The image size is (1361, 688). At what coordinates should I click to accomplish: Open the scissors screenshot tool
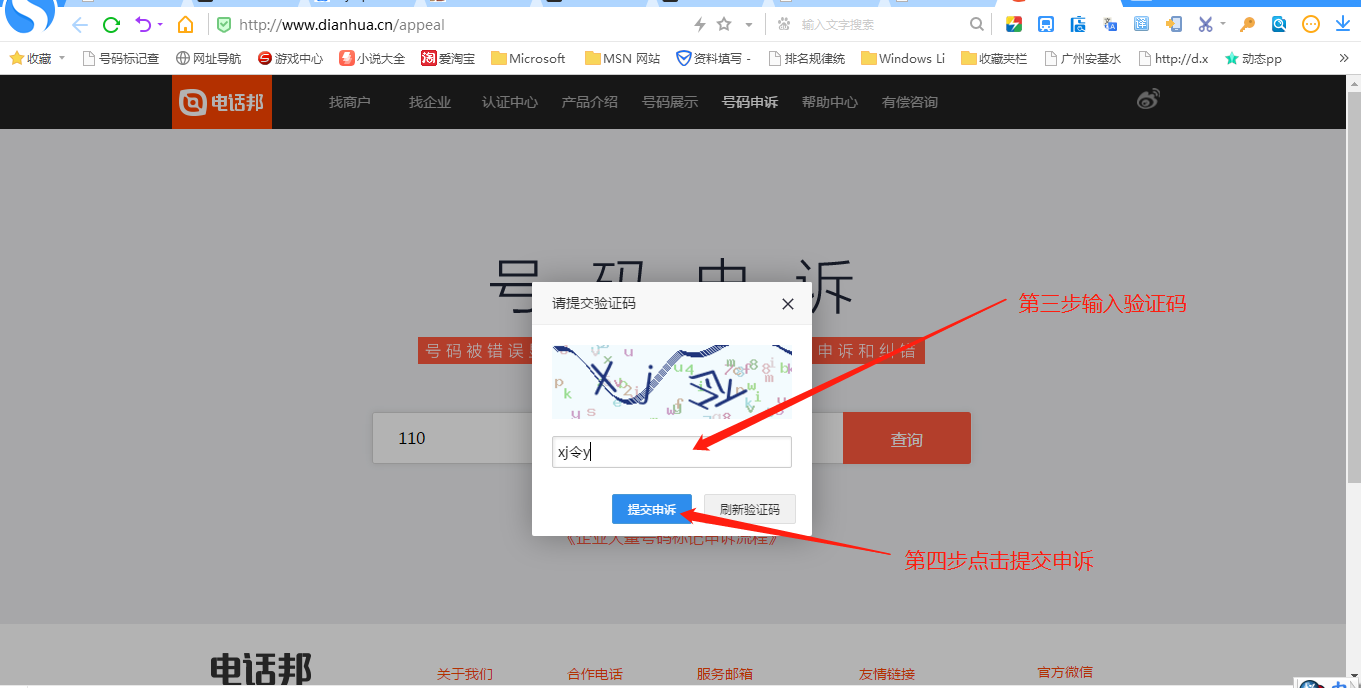point(1205,25)
